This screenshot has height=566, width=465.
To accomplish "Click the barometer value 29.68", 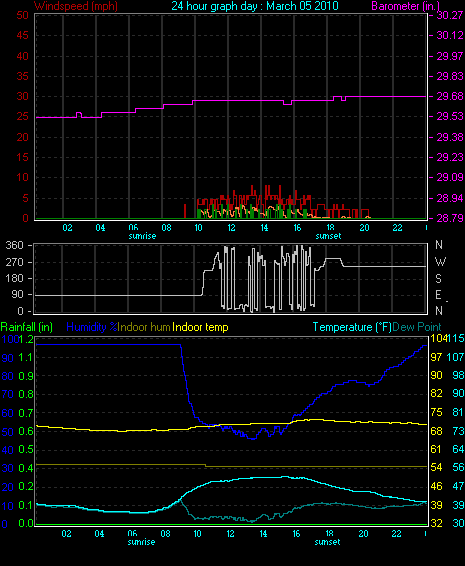I will tap(450, 96).
